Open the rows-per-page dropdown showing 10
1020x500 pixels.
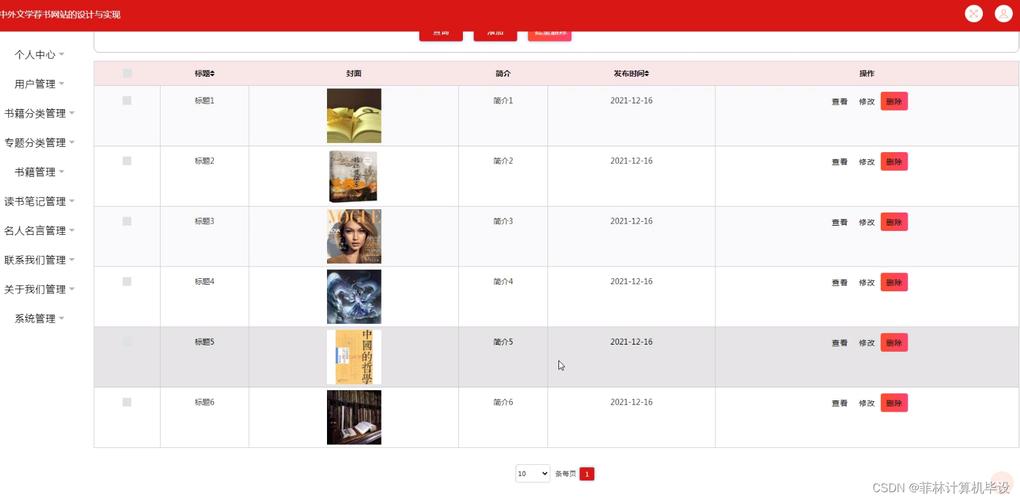pos(533,474)
